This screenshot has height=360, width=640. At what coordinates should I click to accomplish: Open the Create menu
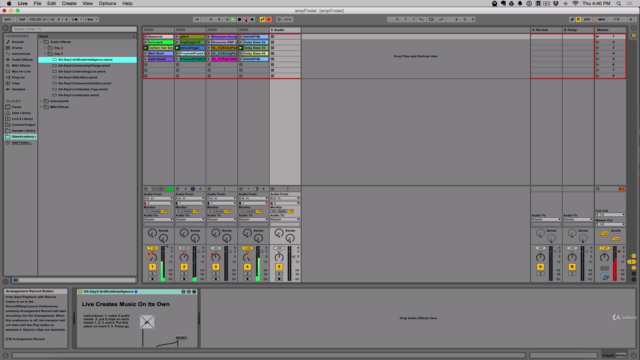click(69, 3)
